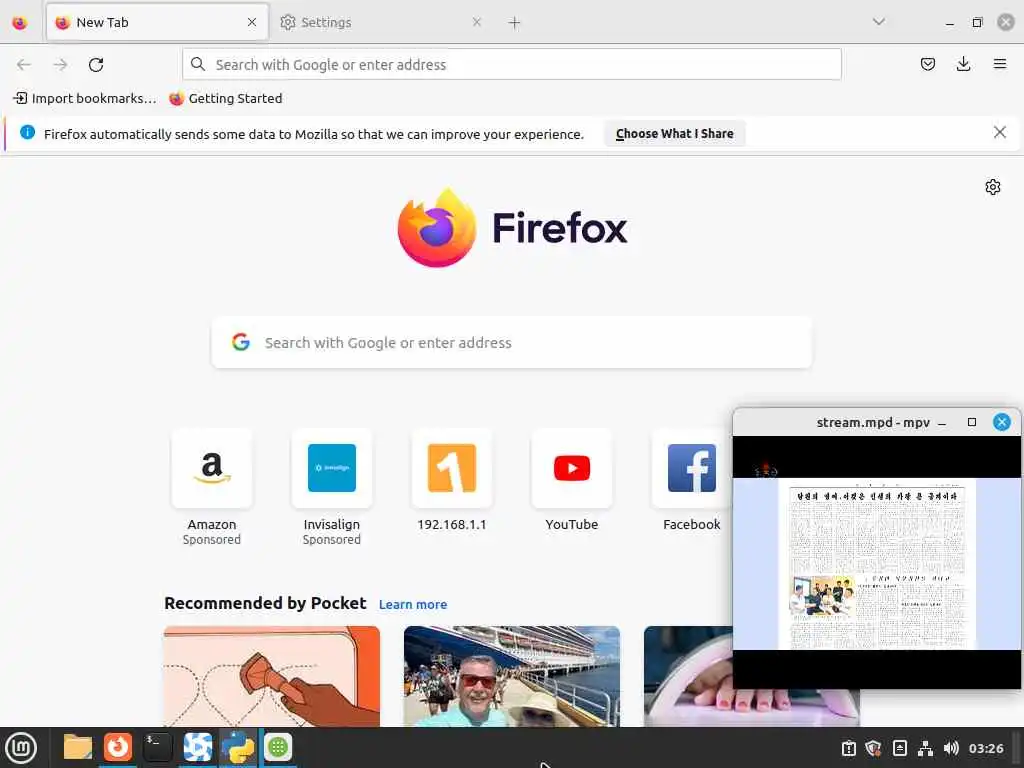Close the New Tab tab
Screen dimensions: 1024x768
click(x=252, y=22)
